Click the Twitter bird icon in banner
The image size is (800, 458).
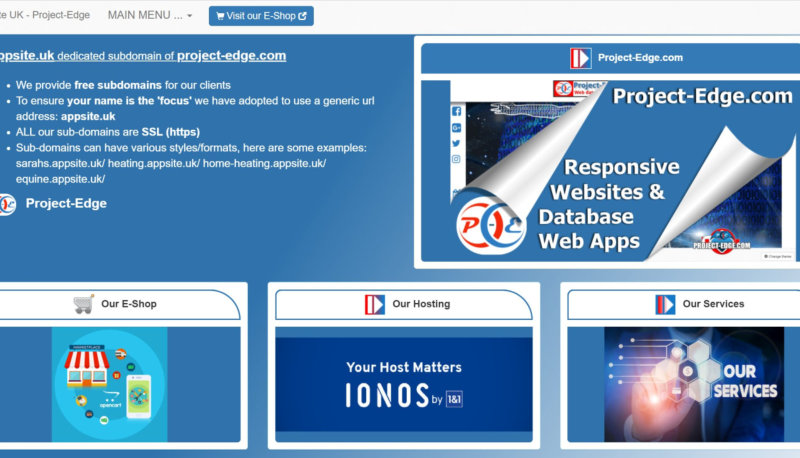(x=456, y=143)
